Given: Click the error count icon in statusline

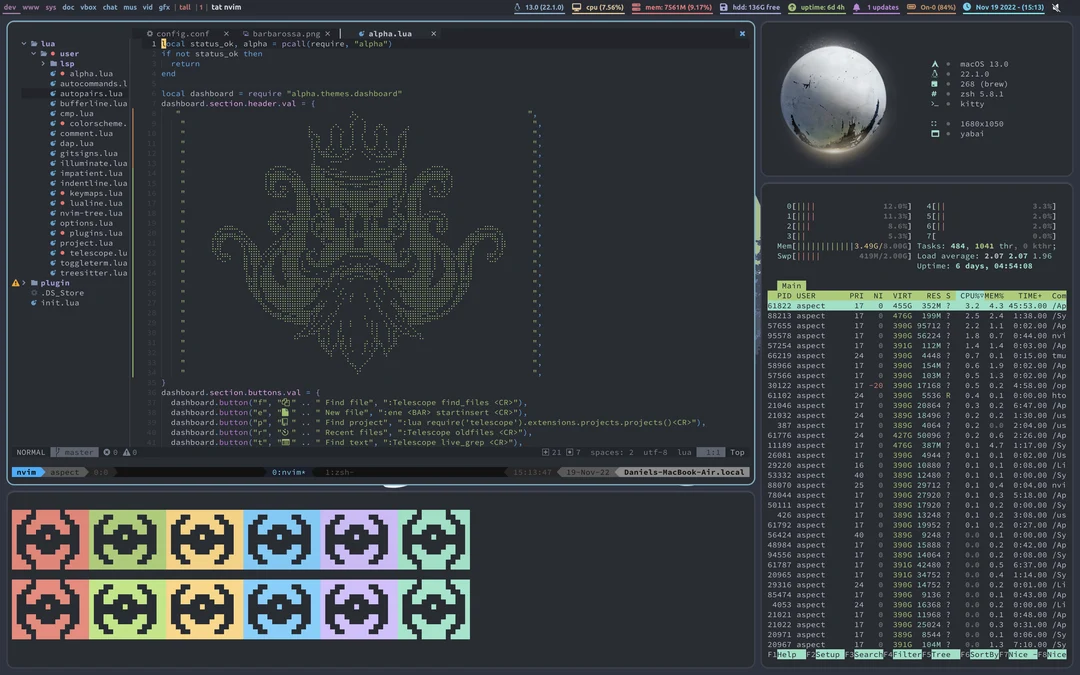Looking at the screenshot, I should tap(107, 453).
